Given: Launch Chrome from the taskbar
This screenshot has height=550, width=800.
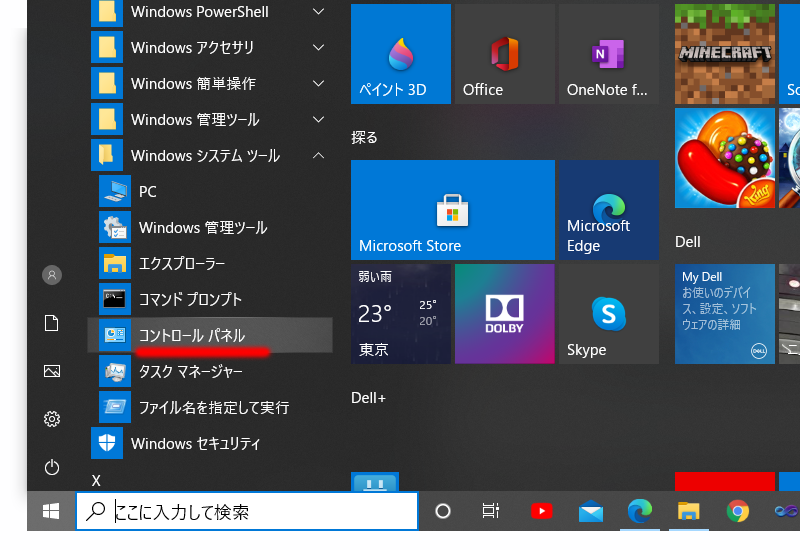Looking at the screenshot, I should click(x=738, y=511).
